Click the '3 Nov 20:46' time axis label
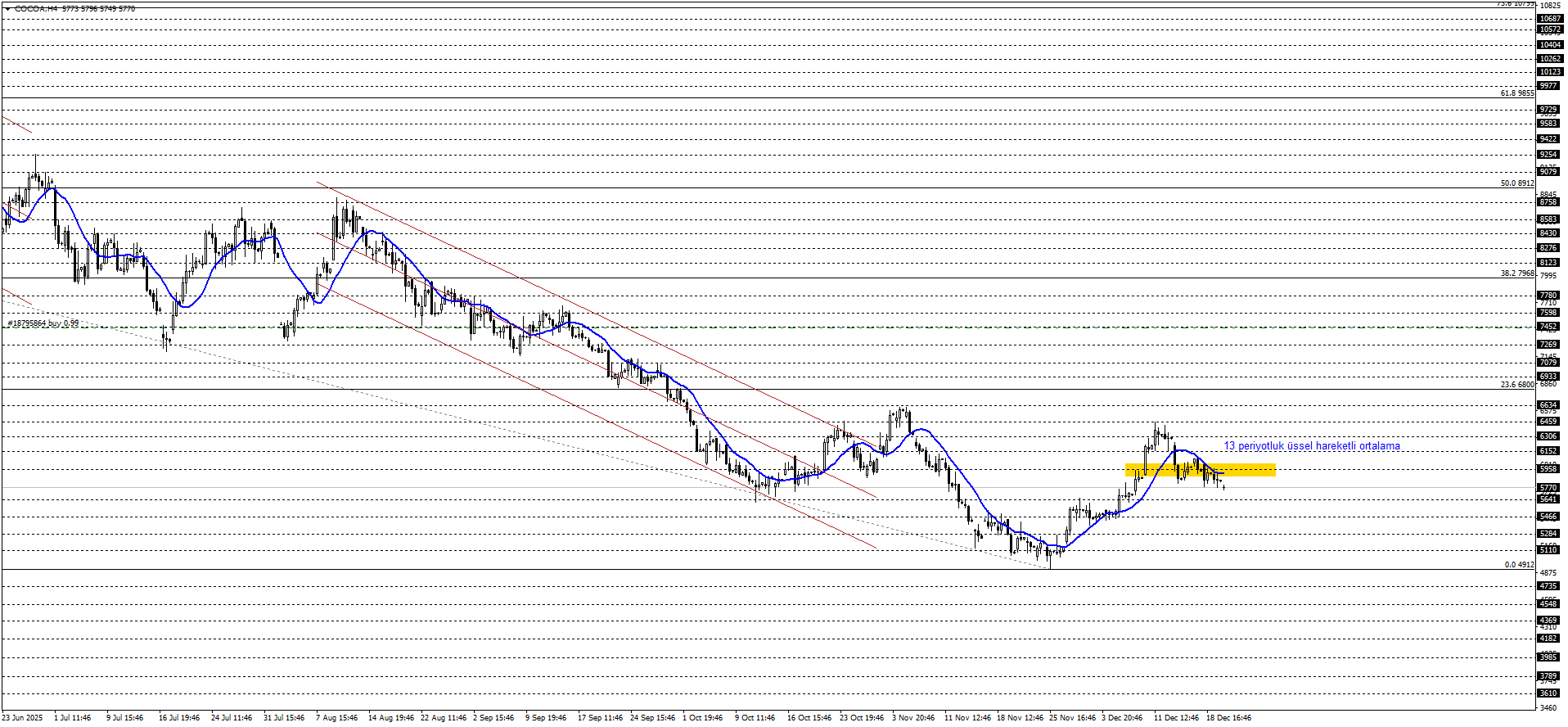Viewport: 1568px width, 727px height. point(913,718)
